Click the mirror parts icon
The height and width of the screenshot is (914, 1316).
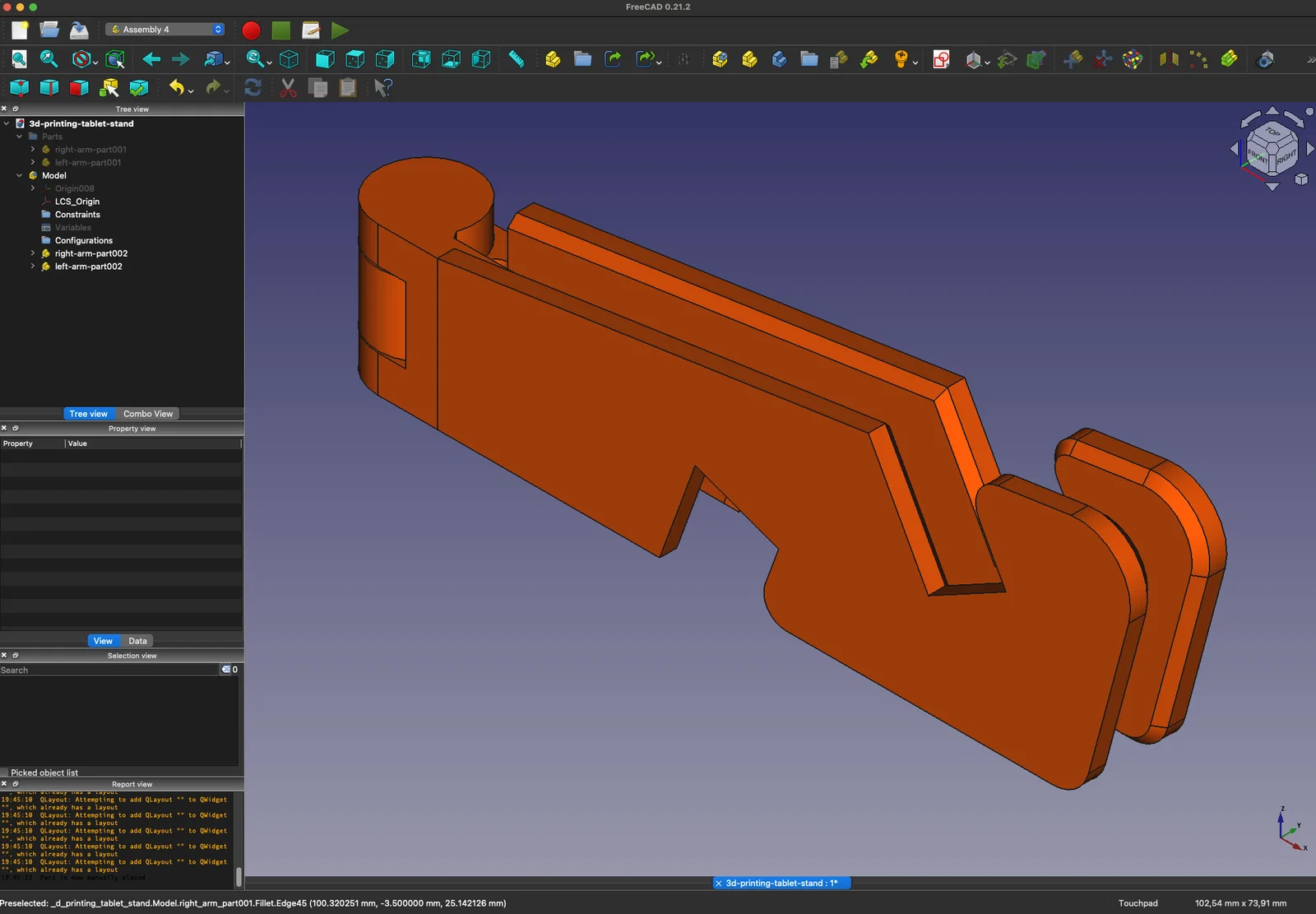point(1169,59)
